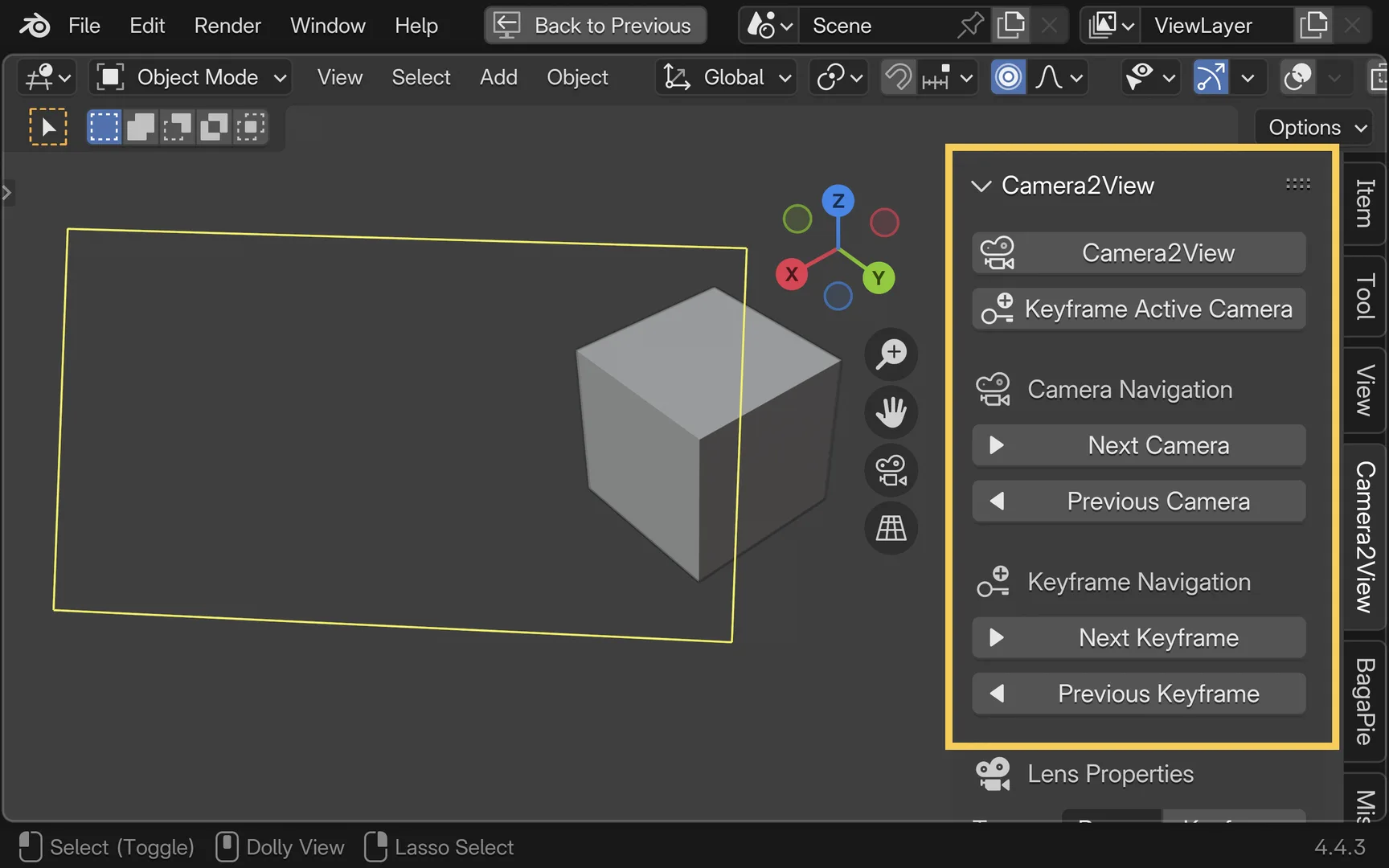Screen dimensions: 1389x868
Task: Expand the hidden toolbar arrow
Action: (x=6, y=193)
